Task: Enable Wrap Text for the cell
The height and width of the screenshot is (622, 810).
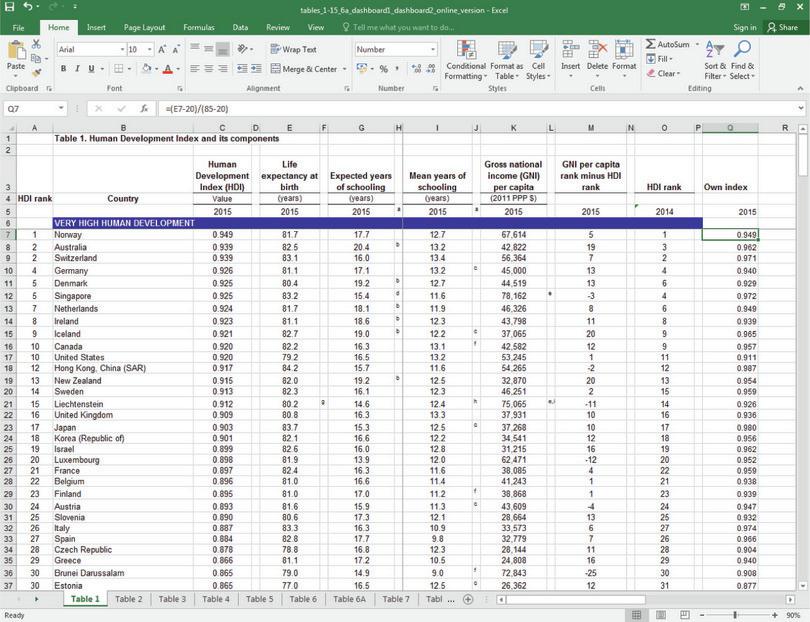Action: [294, 47]
